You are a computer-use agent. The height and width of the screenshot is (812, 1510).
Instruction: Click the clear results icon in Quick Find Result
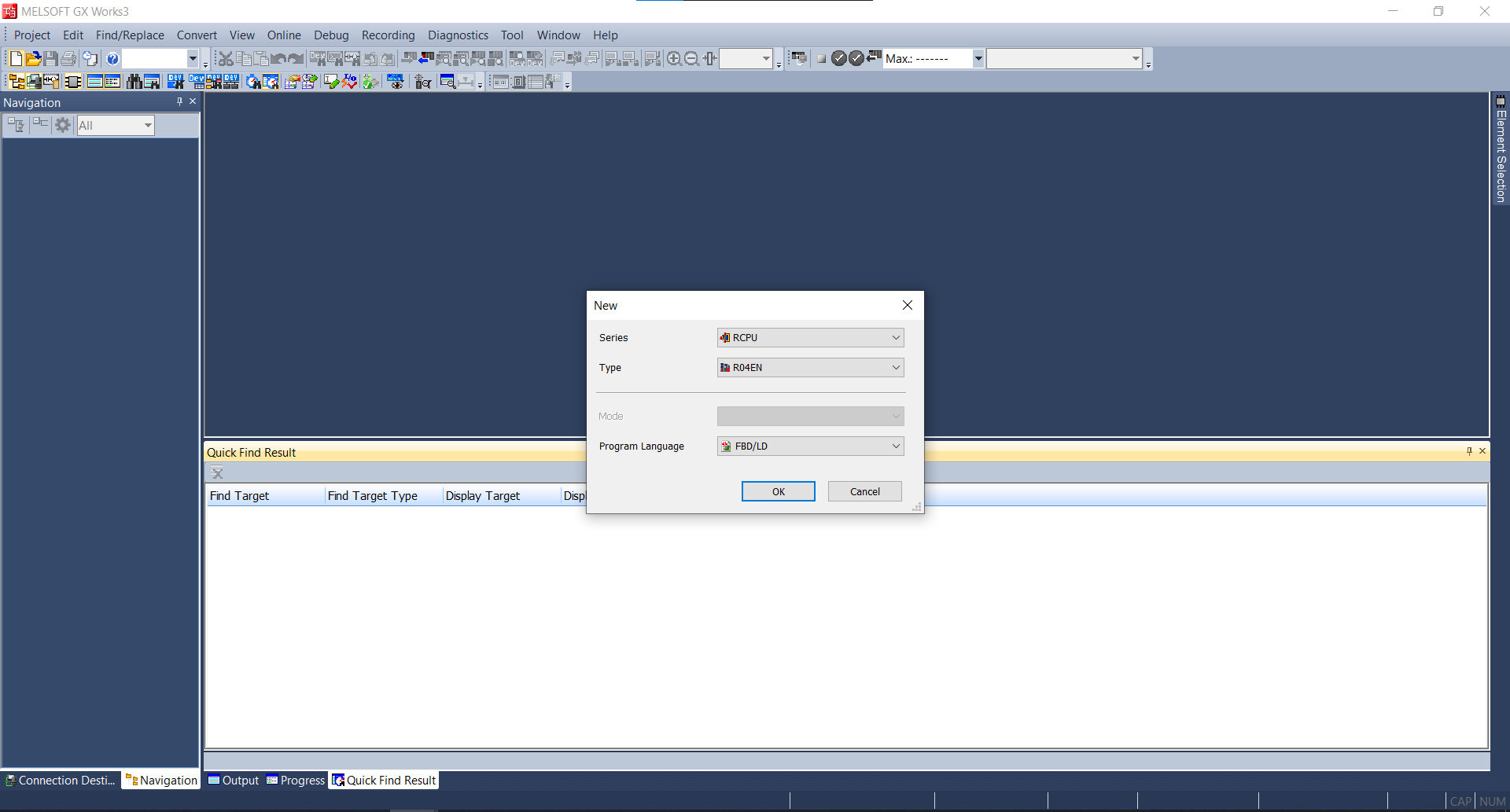pyautogui.click(x=217, y=473)
